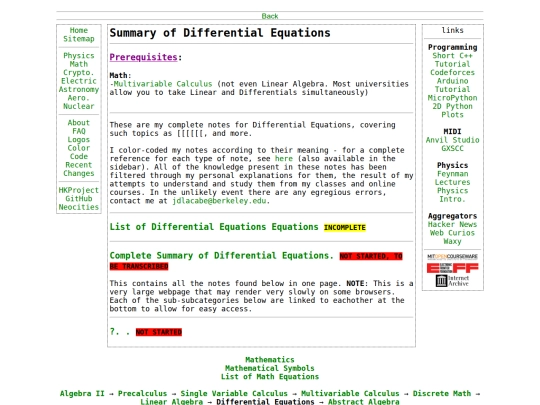The image size is (540, 405).
Task: Follow the Prerequisites heading link
Action: 143,57
